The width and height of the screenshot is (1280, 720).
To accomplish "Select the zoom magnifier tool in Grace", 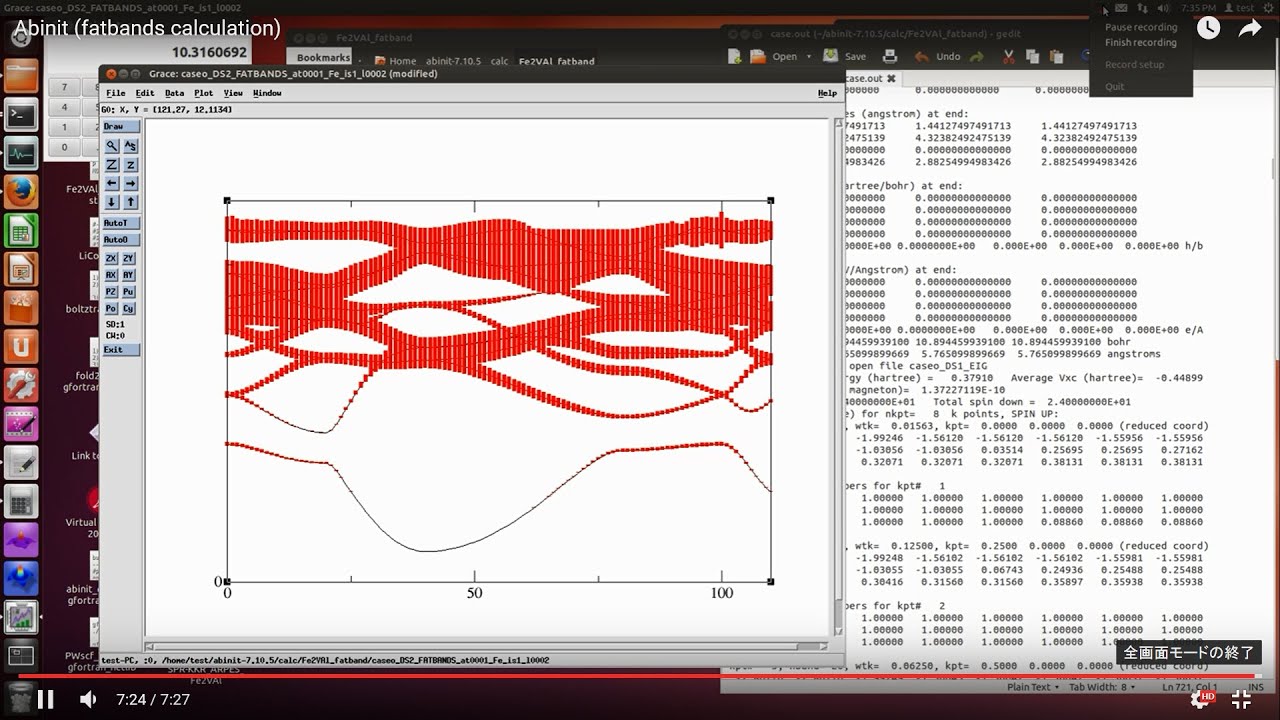I will [x=112, y=146].
